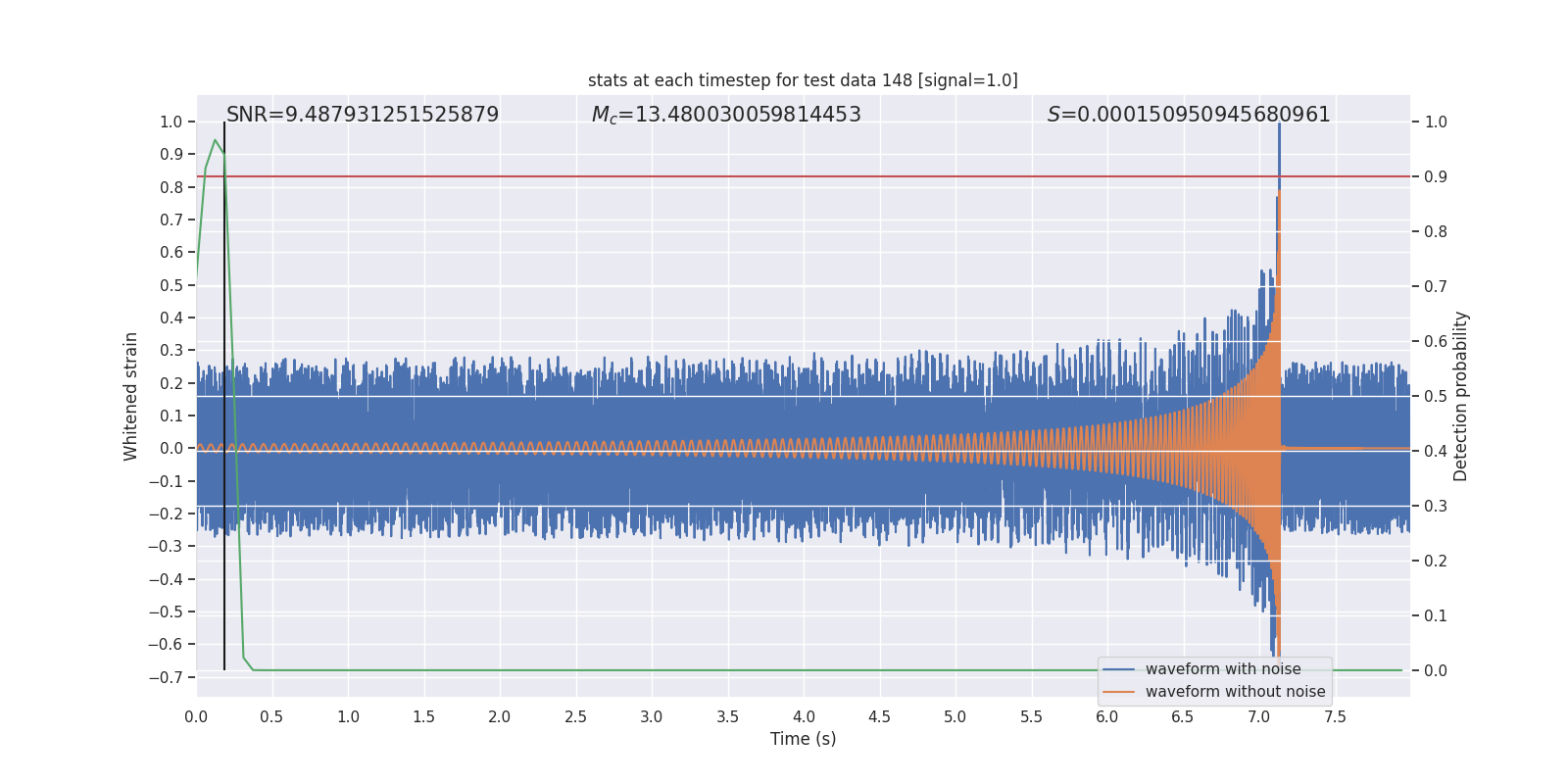Click the blue line sample in the legend

1119,669
